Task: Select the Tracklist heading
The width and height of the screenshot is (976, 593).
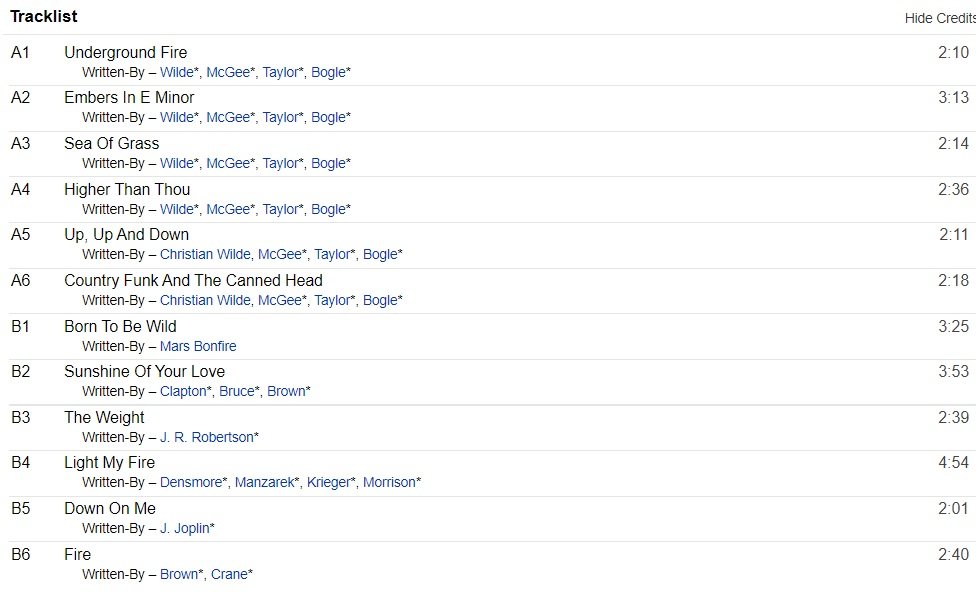Action: pyautogui.click(x=44, y=16)
